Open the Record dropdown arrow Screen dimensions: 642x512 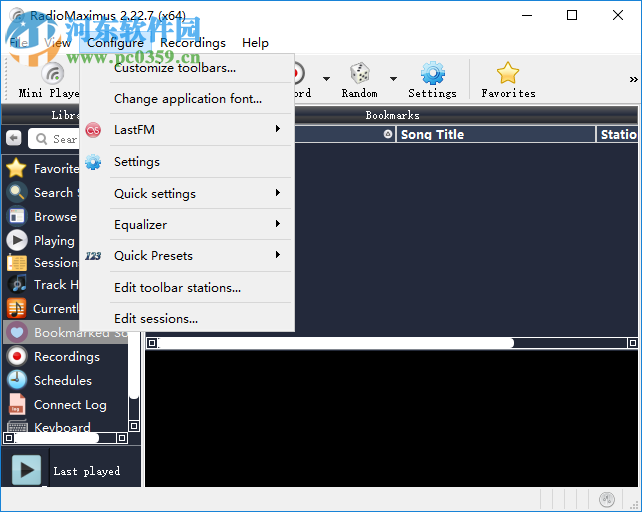pyautogui.click(x=326, y=79)
